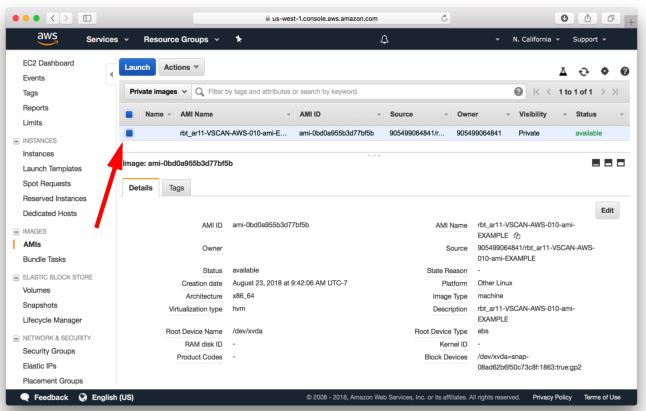
Task: Go to next page of results
Action: click(x=603, y=92)
